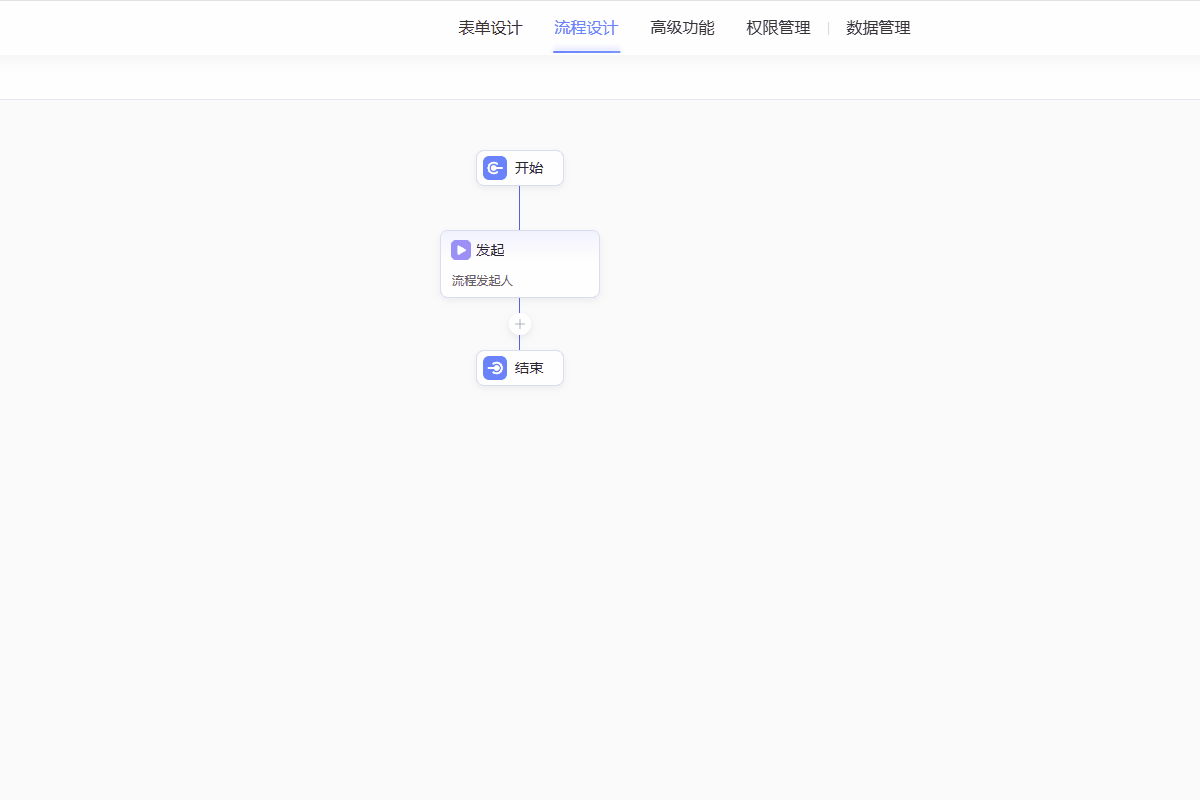The height and width of the screenshot is (800, 1200).
Task: Click the 开始 text label
Action: pos(529,168)
